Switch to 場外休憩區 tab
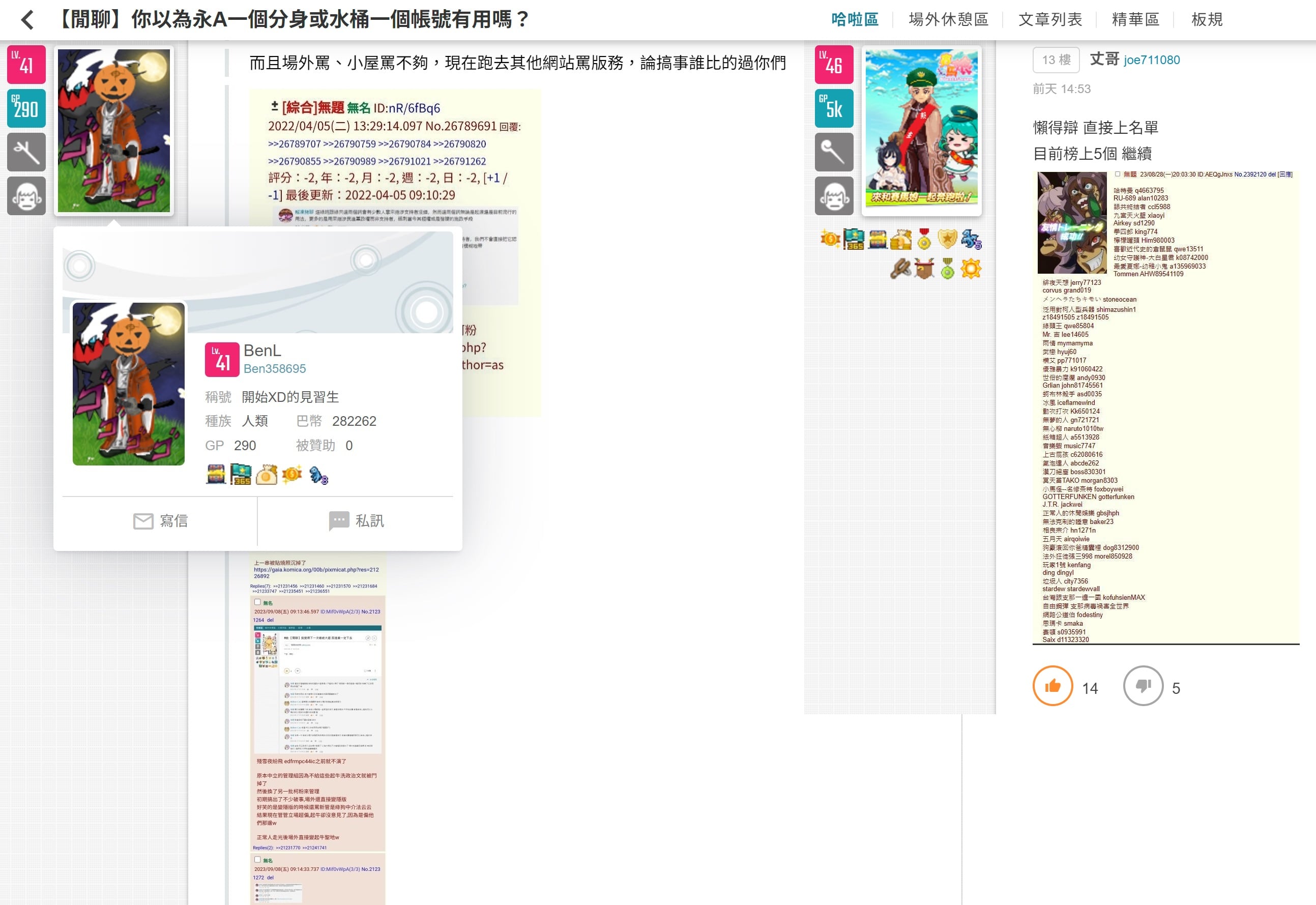The height and width of the screenshot is (905, 1316). tap(948, 20)
